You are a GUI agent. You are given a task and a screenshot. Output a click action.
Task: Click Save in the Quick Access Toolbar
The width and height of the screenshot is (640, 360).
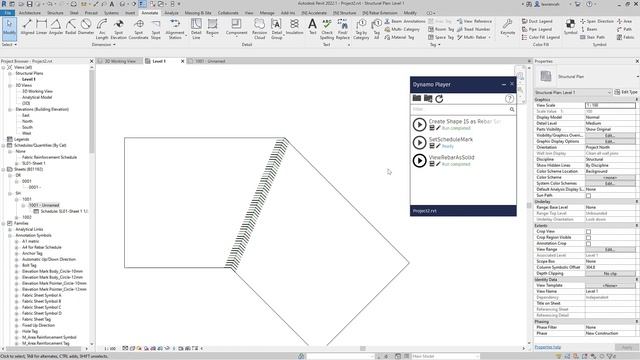(x=29, y=4)
